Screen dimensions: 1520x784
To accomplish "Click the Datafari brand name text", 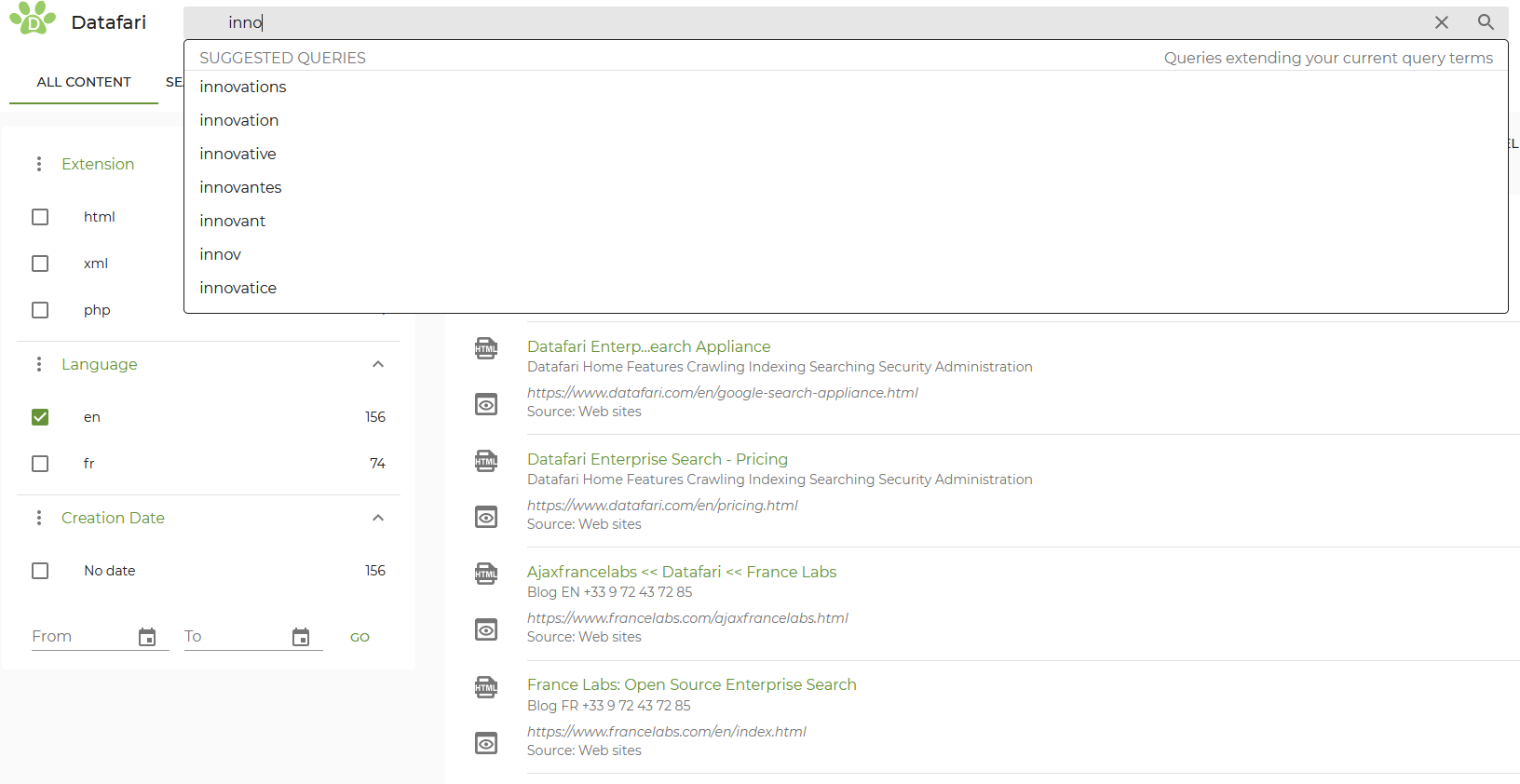I will point(109,22).
